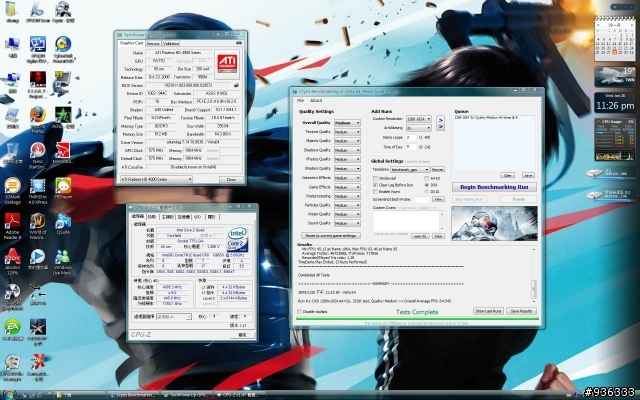Click the Windows Start orb
The image size is (640, 400).
tap(9, 394)
